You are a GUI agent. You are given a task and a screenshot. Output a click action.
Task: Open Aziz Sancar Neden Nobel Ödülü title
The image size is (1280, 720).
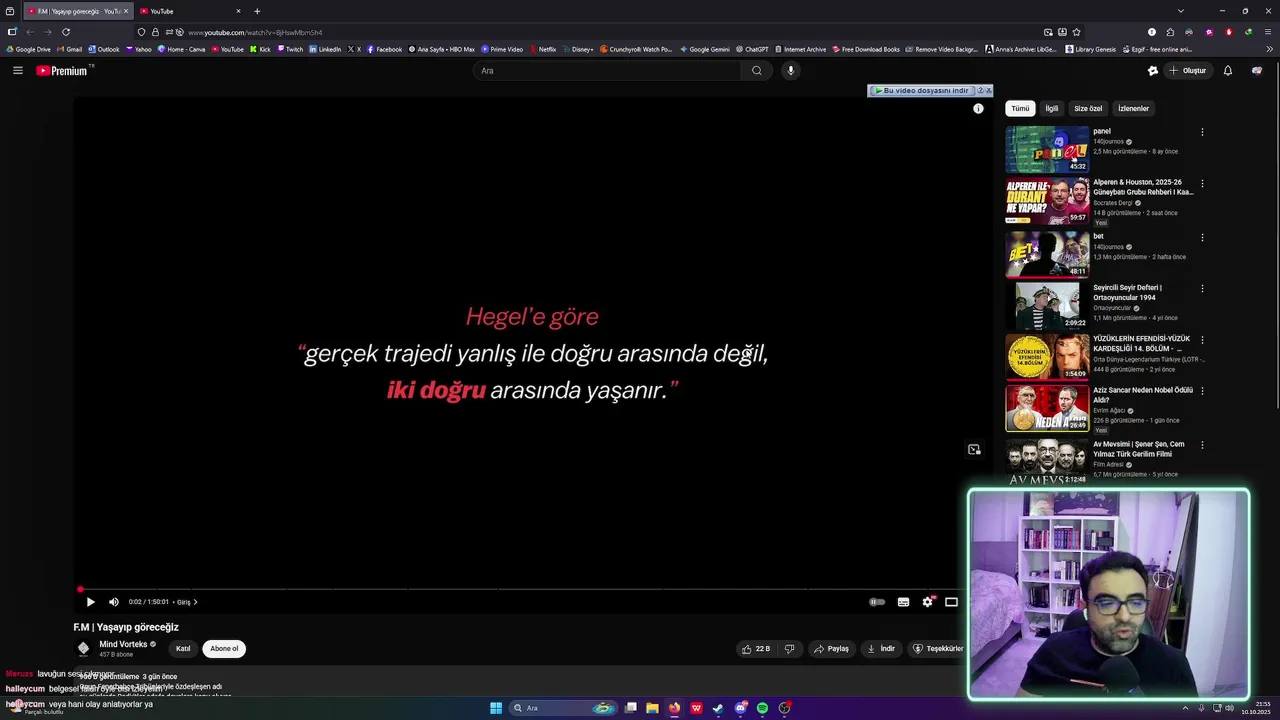[x=1142, y=395]
